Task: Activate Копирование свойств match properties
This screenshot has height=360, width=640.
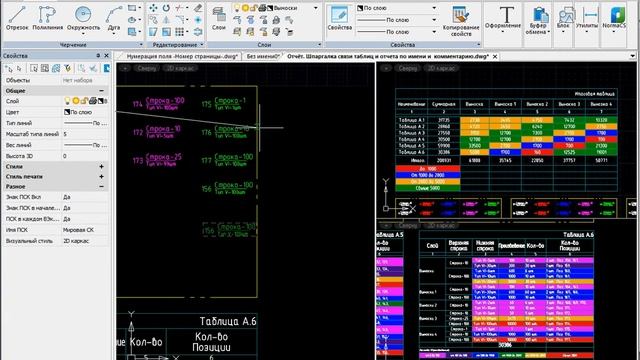Action: (461, 20)
